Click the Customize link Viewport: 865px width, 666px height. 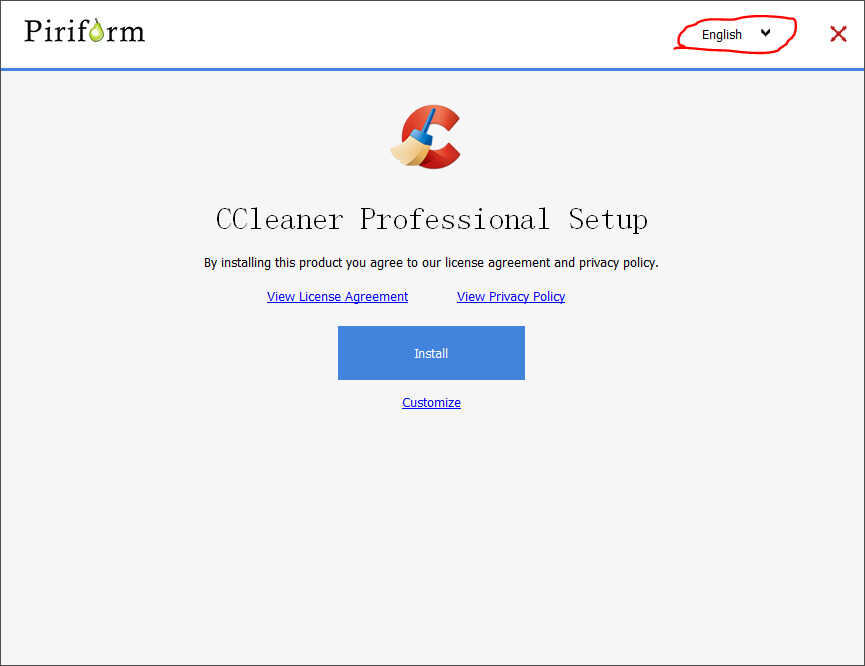(431, 403)
